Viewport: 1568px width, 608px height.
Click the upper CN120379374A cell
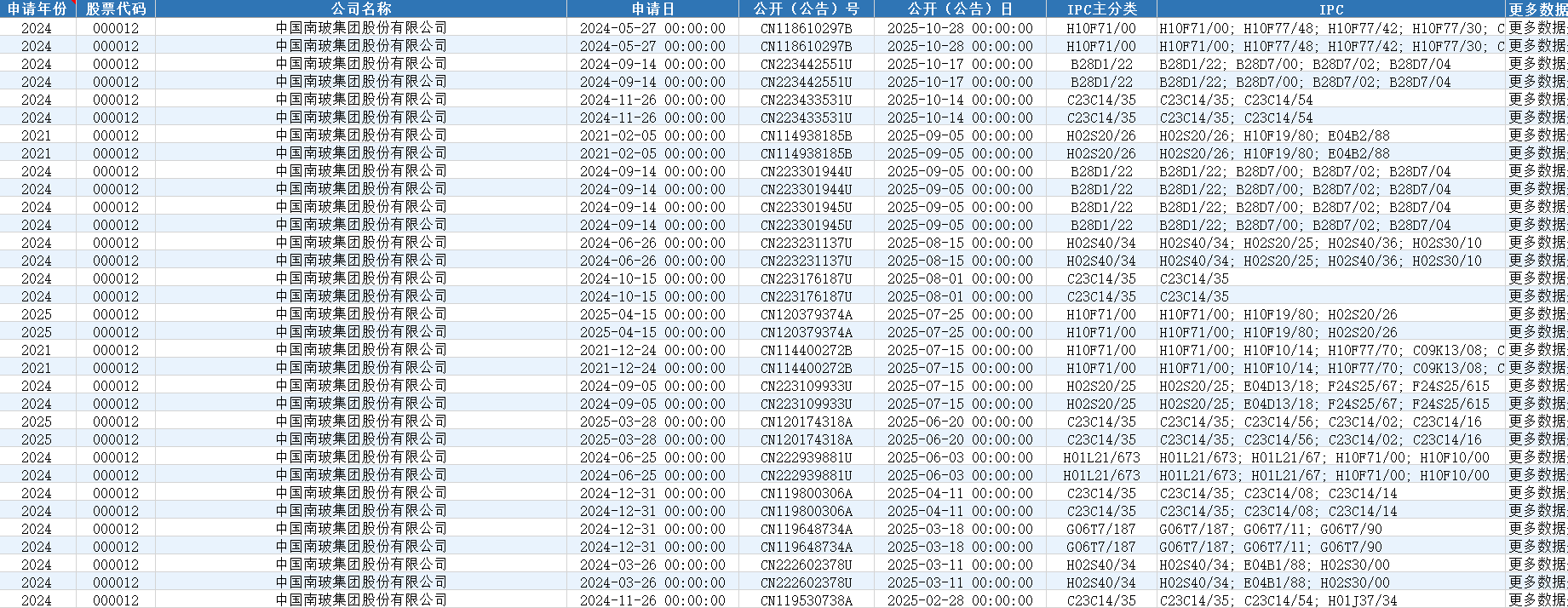coord(807,313)
